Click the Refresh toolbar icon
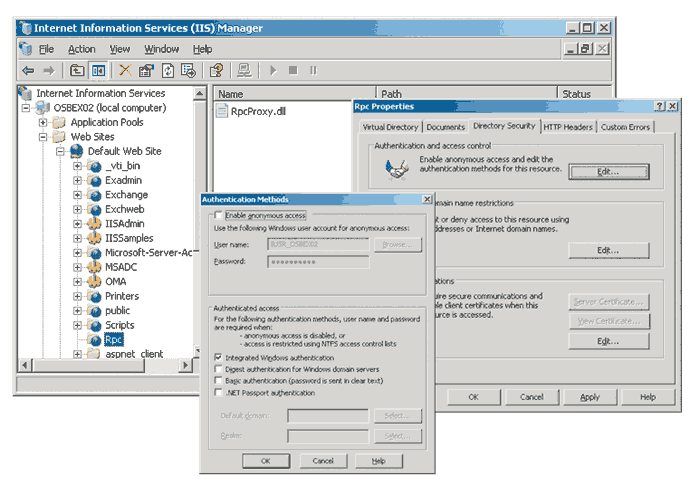 168,70
